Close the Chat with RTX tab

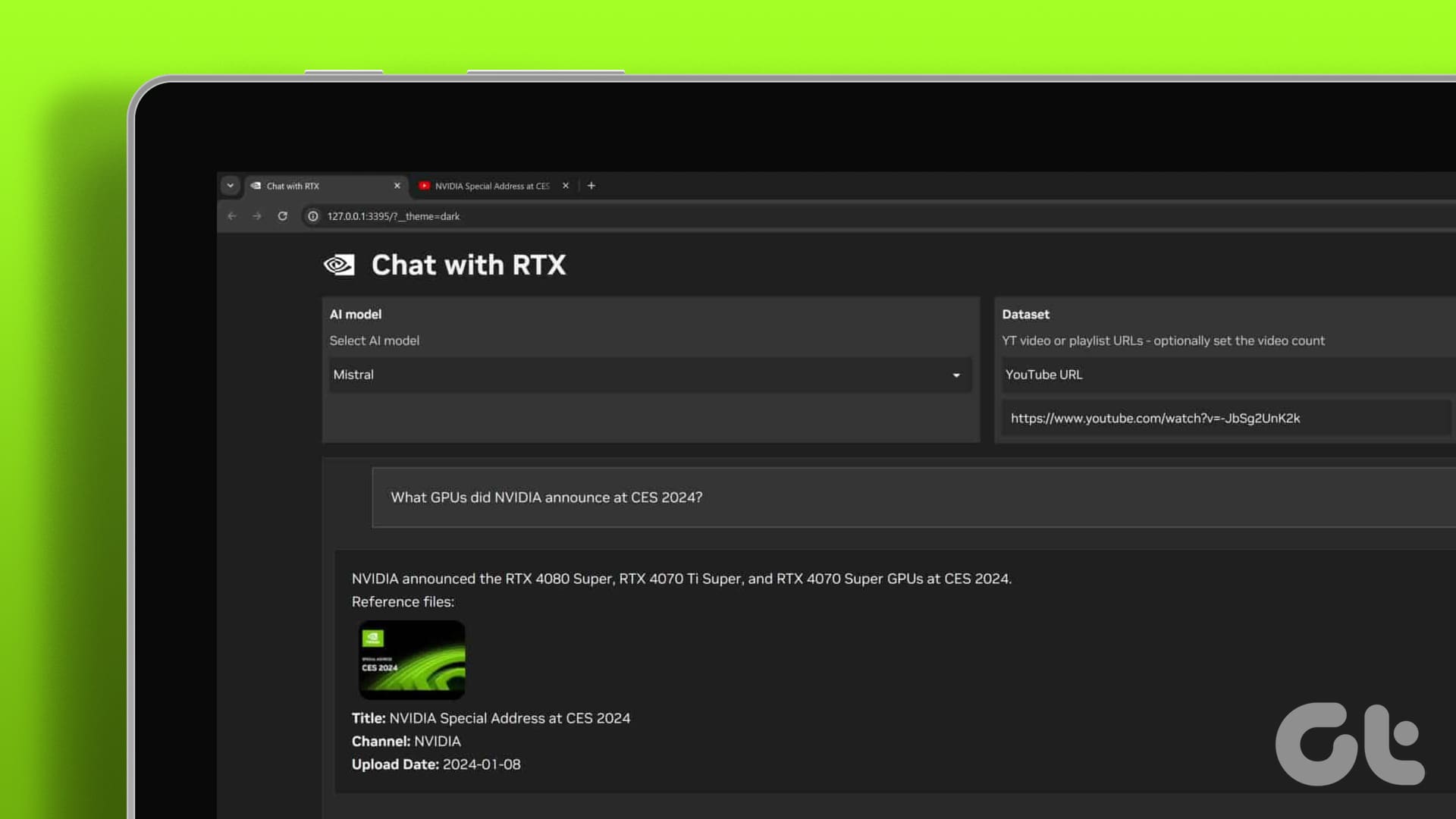tap(397, 186)
